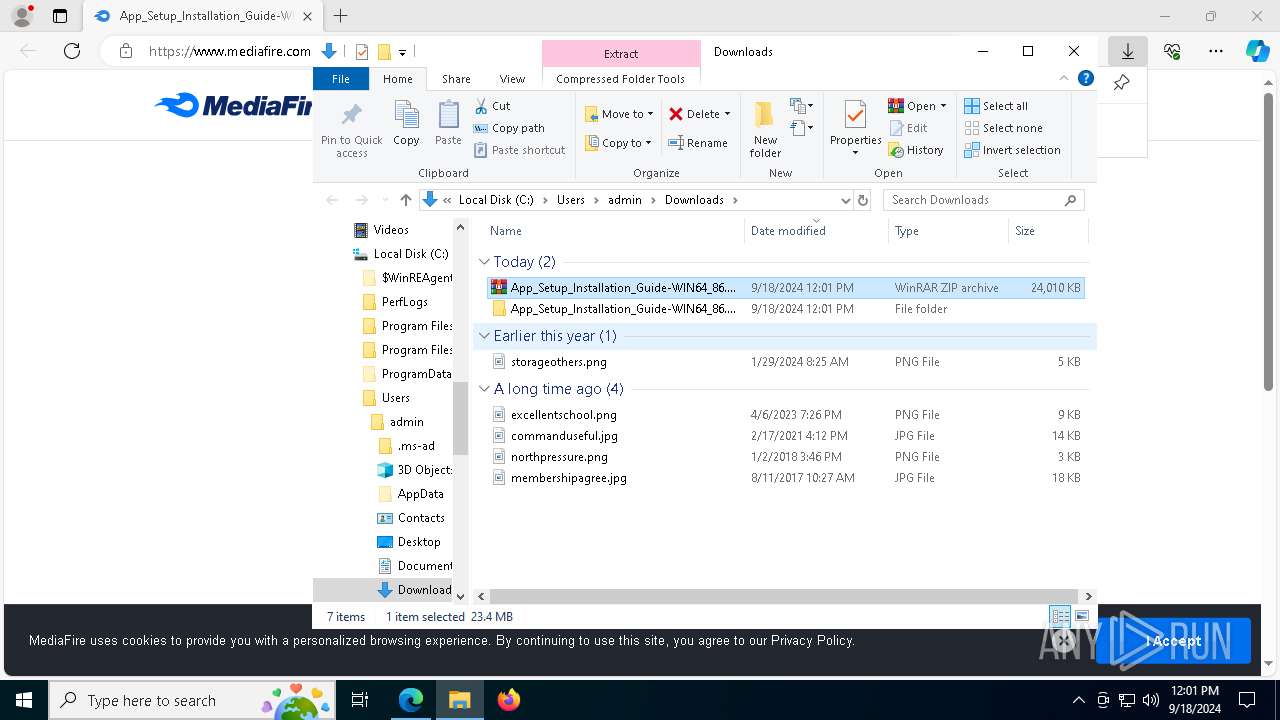Screen dimensions: 1280x720
Task: Expand the Delete dropdown arrow
Action: click(x=727, y=114)
